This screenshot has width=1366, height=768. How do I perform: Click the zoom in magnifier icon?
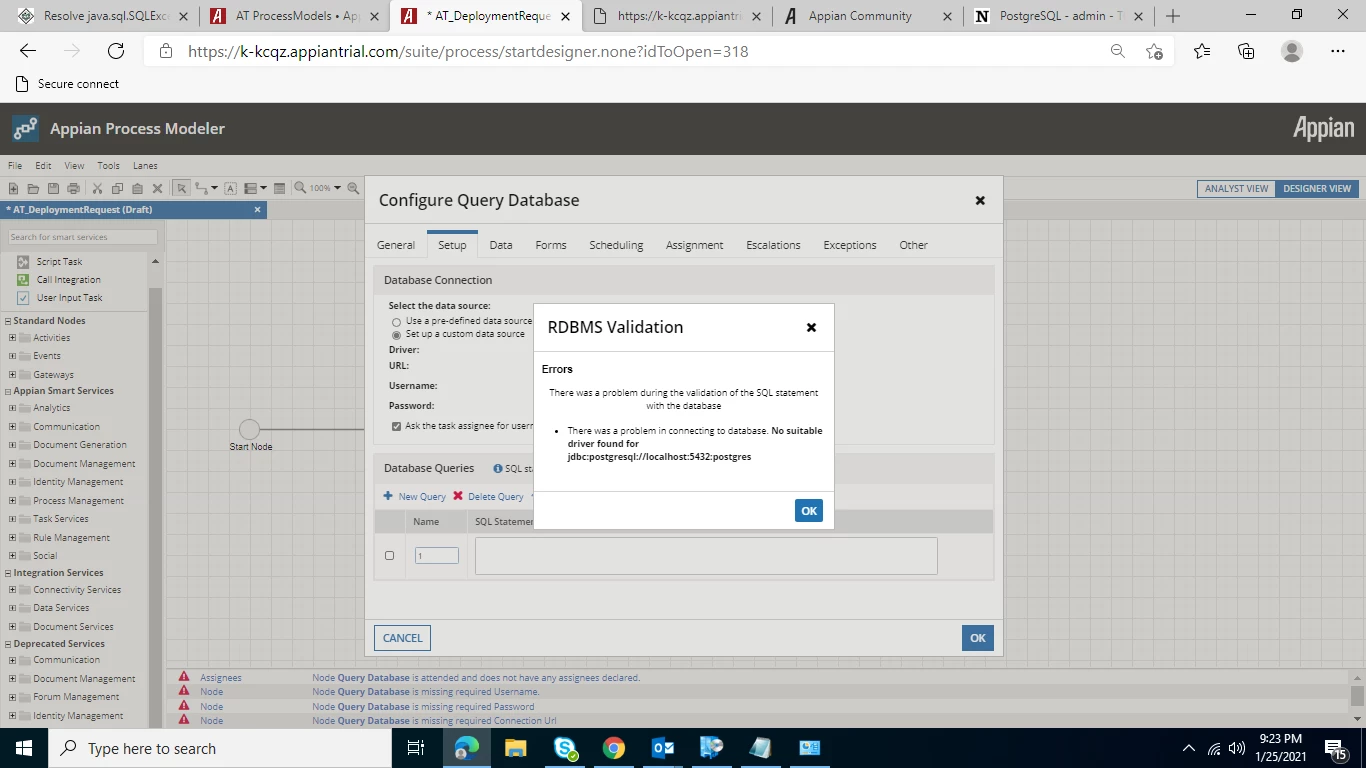coord(300,188)
